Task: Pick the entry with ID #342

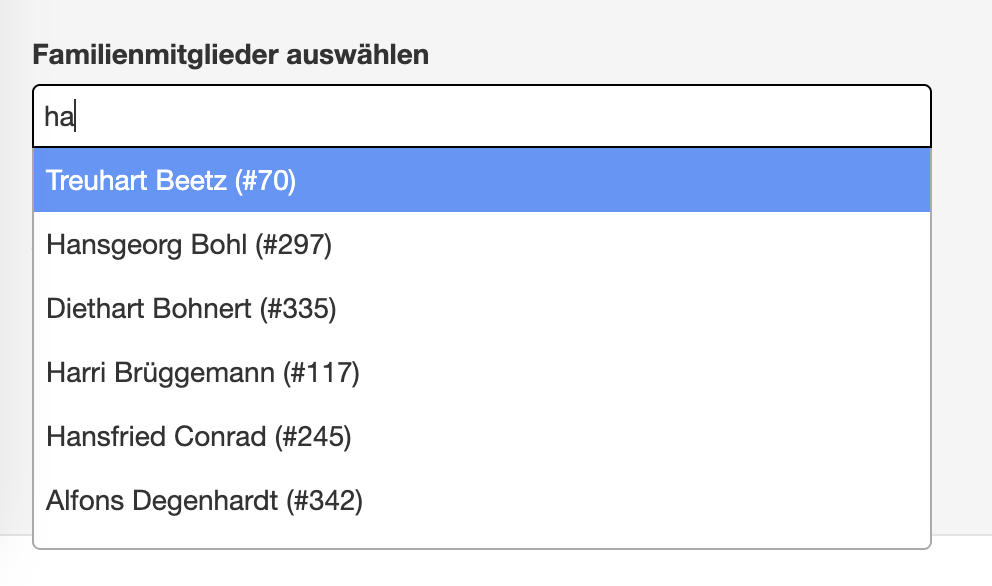Action: [x=204, y=500]
